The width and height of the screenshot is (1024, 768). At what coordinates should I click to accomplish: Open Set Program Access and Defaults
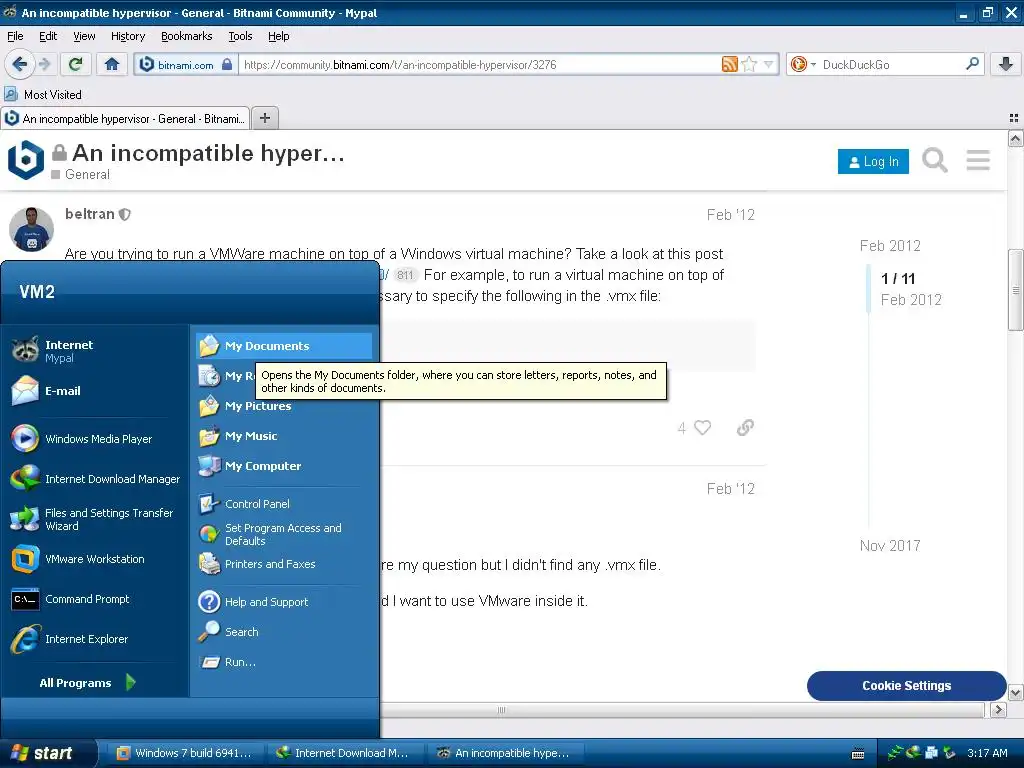[284, 534]
